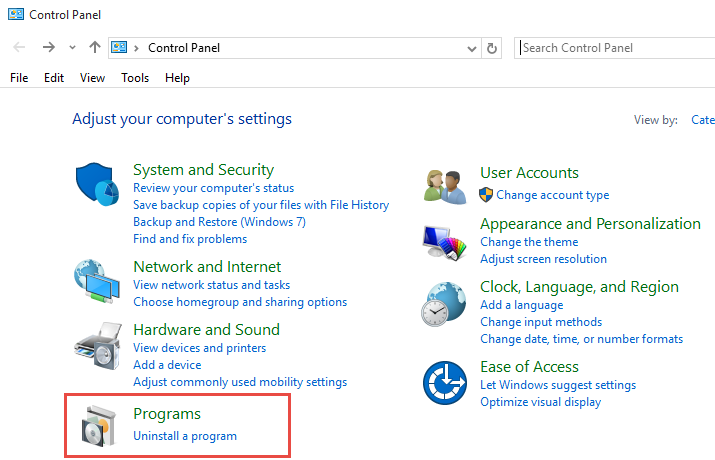Click View network status and tasks
This screenshot has height=460, width=715.
pyautogui.click(x=212, y=285)
